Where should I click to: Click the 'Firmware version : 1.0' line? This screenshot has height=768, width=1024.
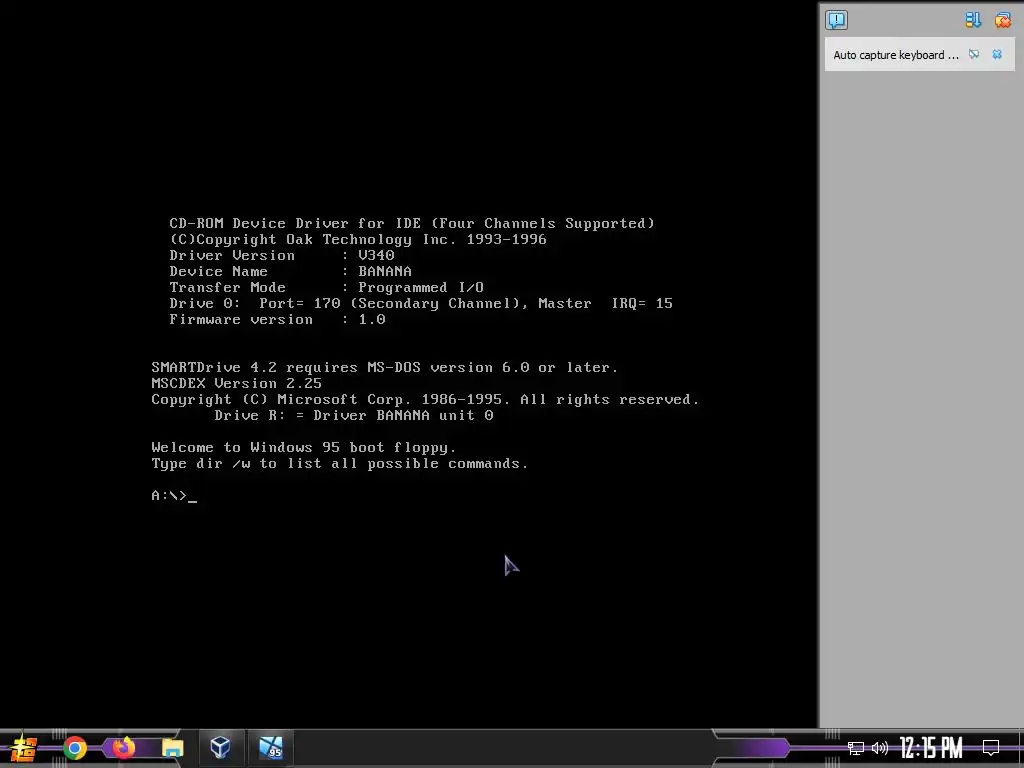[x=278, y=319]
